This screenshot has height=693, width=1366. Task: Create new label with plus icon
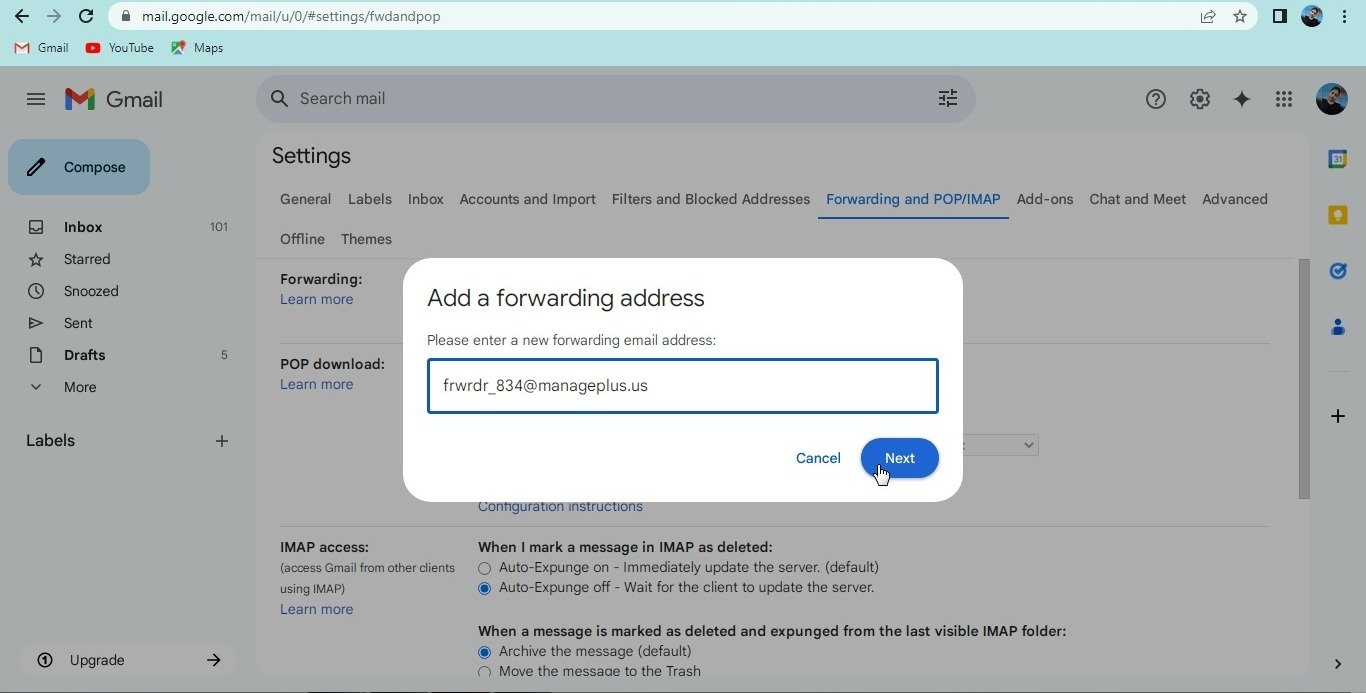tap(222, 441)
